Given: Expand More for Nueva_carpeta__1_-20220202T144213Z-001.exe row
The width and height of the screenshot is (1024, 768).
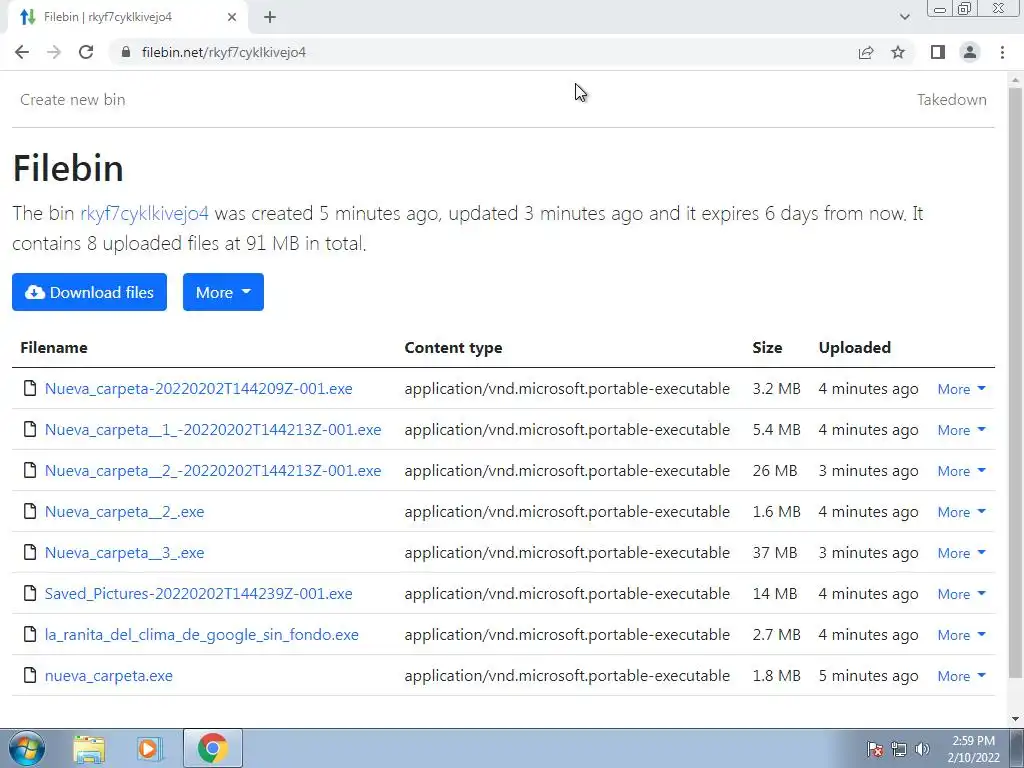Looking at the screenshot, I should coord(961,430).
